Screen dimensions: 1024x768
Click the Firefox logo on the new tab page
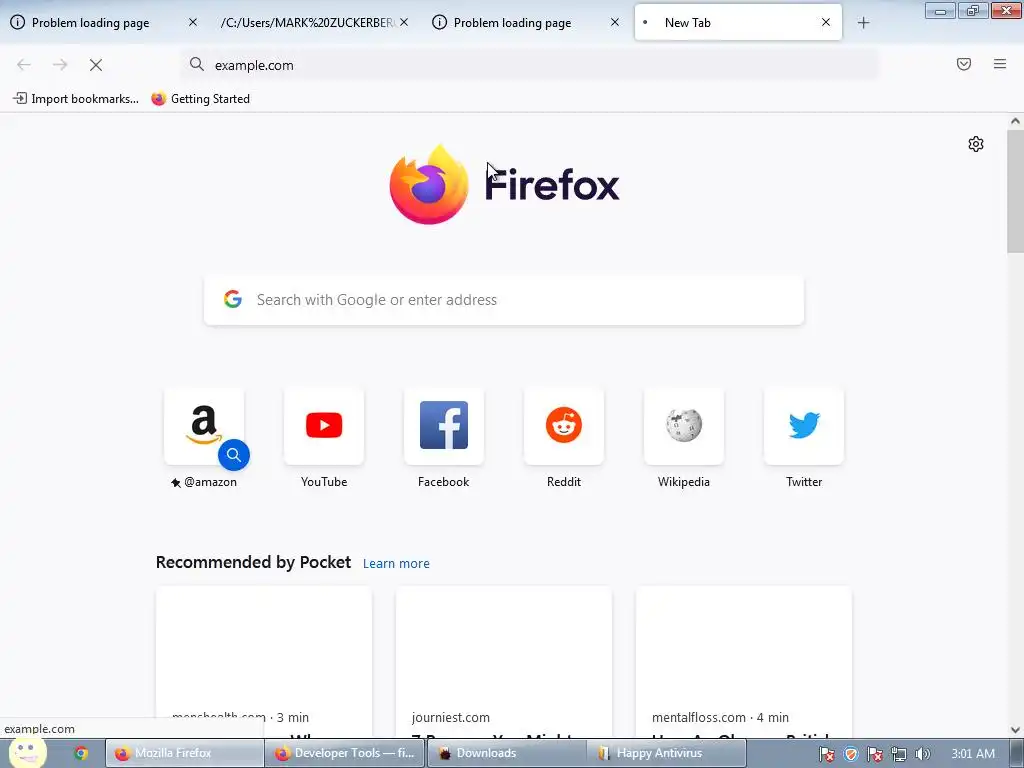(x=504, y=185)
